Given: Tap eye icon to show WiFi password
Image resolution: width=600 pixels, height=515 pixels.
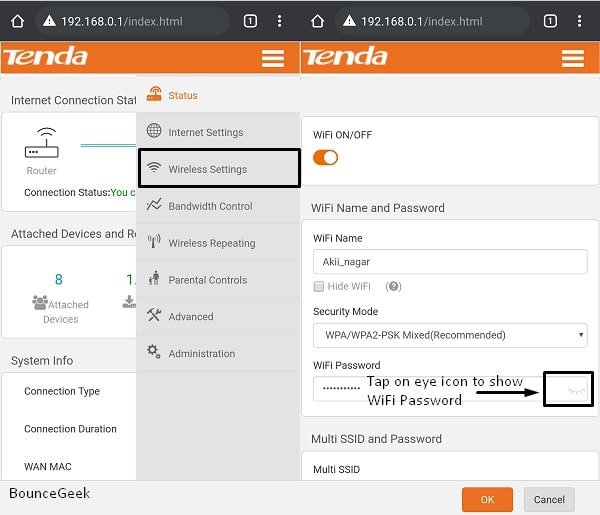Looking at the screenshot, I should coord(576,391).
